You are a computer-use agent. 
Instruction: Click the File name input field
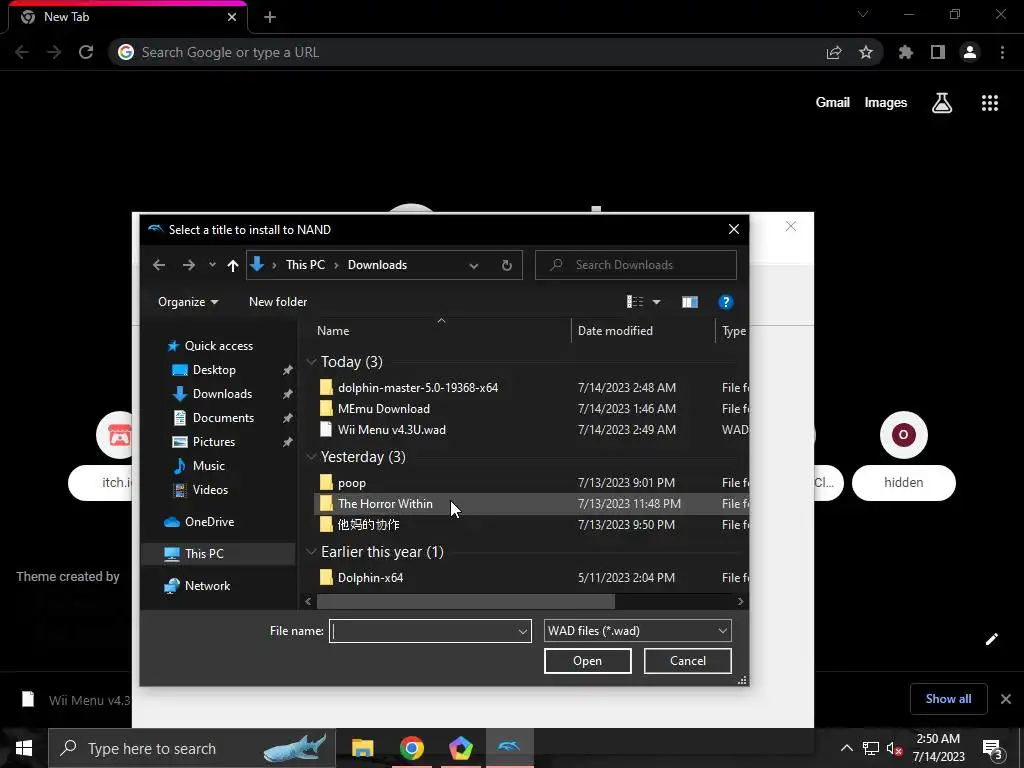(423, 631)
